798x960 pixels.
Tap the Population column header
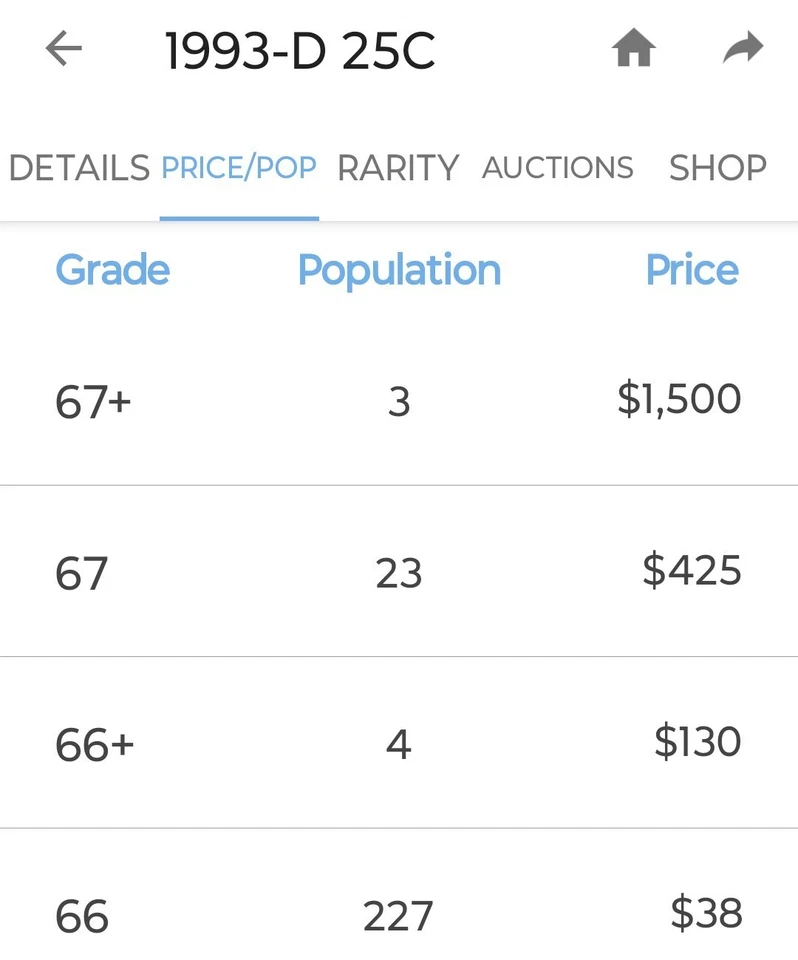399,270
